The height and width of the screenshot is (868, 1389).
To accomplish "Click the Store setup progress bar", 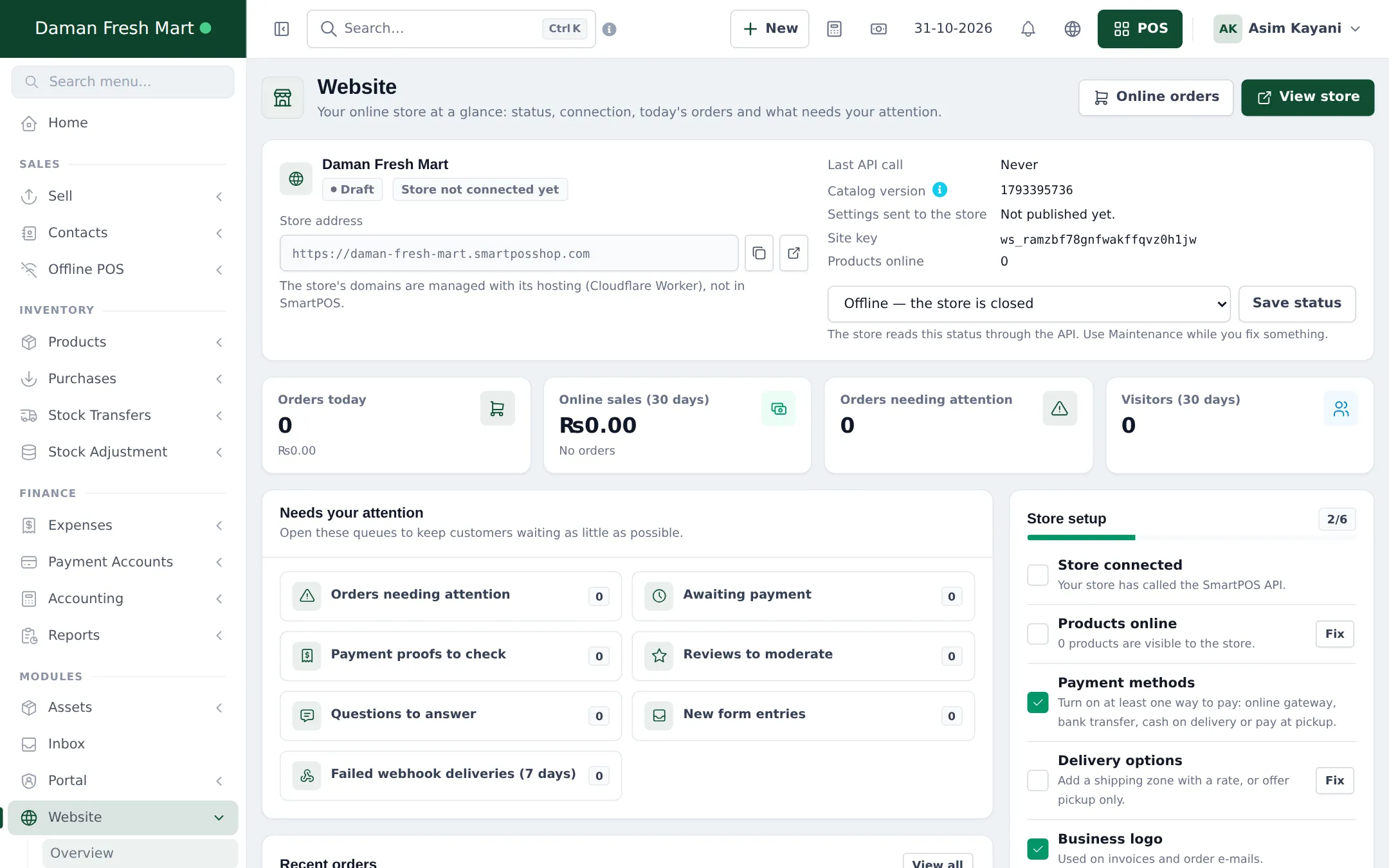I will pyautogui.click(x=1191, y=538).
